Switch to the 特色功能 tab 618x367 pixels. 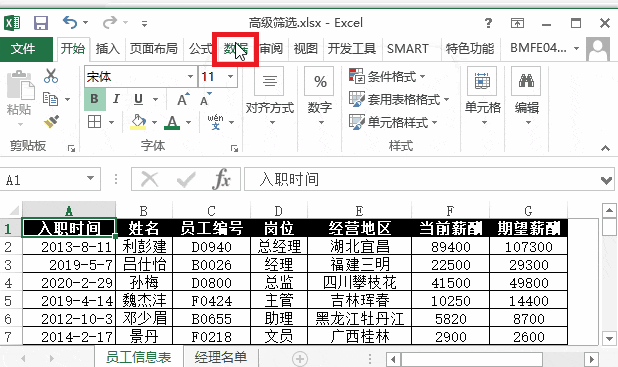point(469,49)
